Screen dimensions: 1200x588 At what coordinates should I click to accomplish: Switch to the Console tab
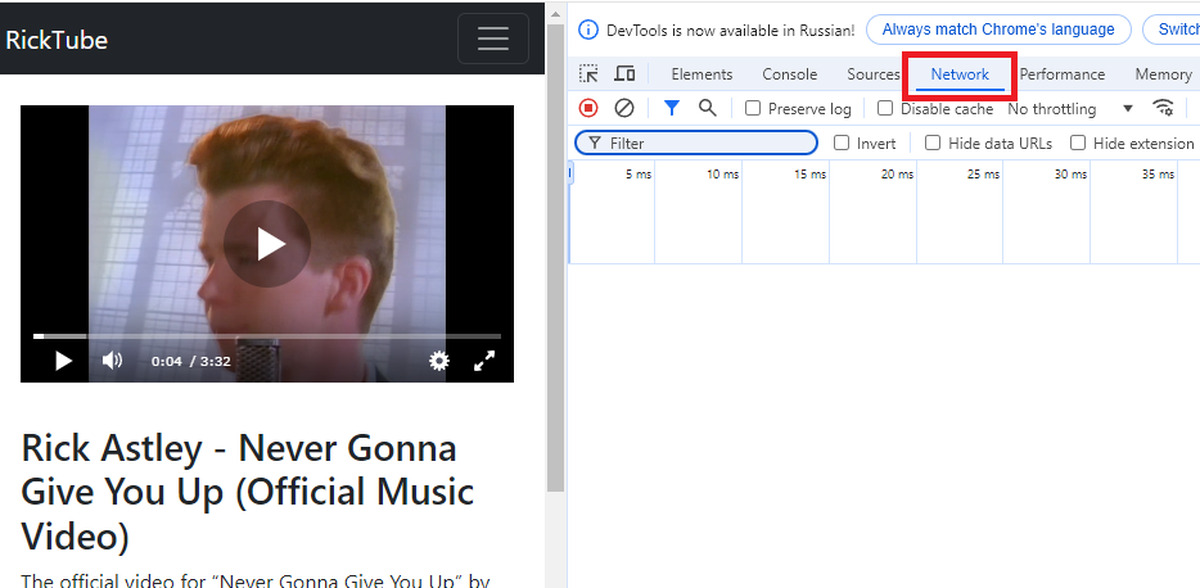tap(789, 74)
